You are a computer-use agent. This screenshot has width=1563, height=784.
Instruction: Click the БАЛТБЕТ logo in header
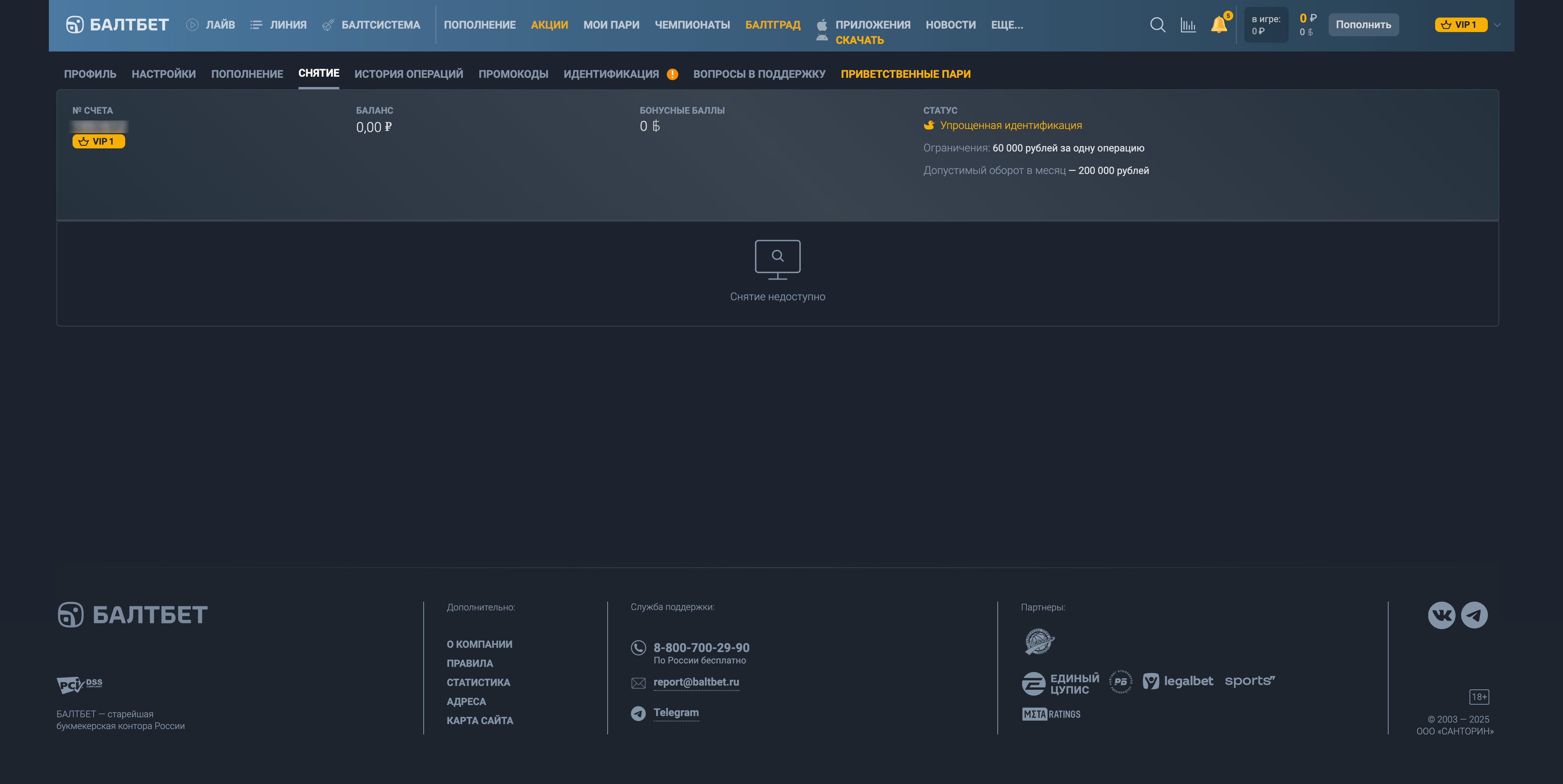[117, 25]
